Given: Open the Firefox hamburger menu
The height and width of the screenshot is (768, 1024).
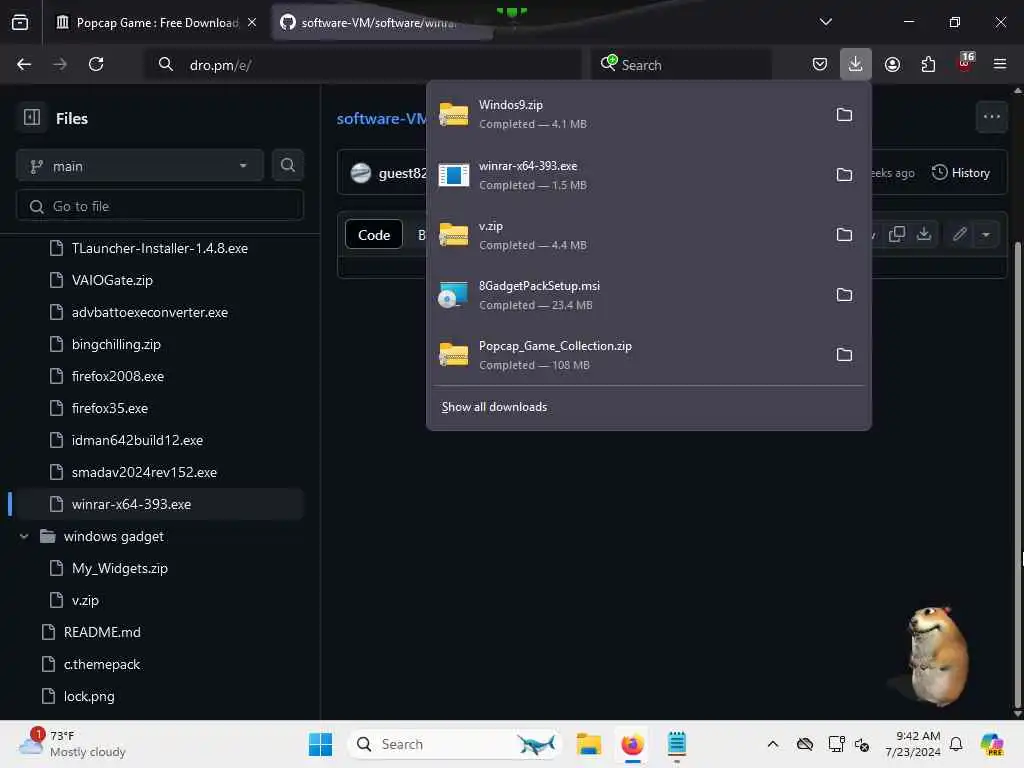Looking at the screenshot, I should [999, 64].
